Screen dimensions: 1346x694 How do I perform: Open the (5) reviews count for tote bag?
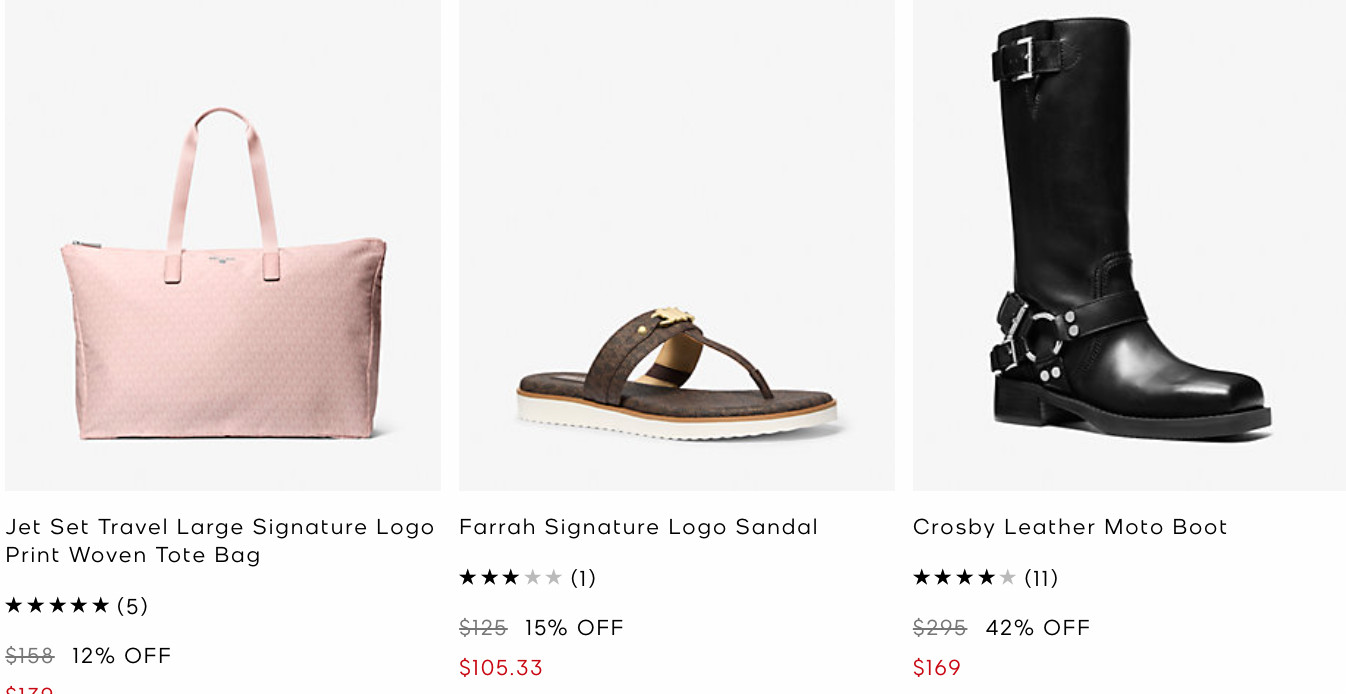[x=132, y=606]
